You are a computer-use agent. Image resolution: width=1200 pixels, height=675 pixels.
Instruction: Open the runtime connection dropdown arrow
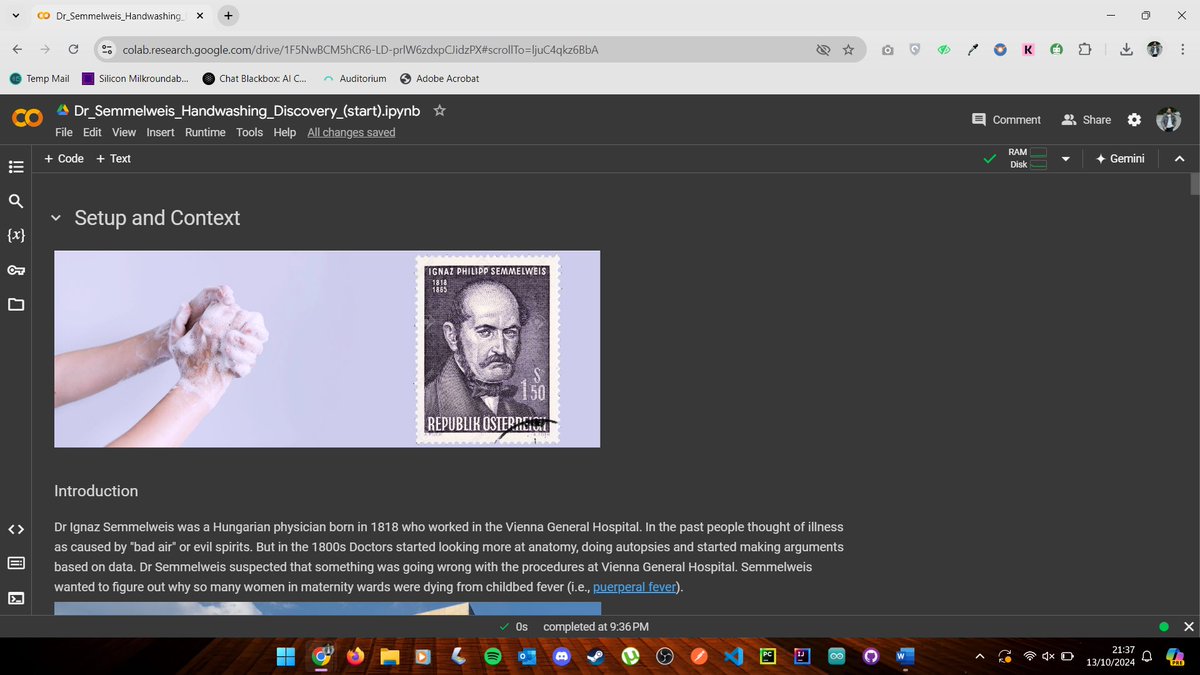point(1065,159)
